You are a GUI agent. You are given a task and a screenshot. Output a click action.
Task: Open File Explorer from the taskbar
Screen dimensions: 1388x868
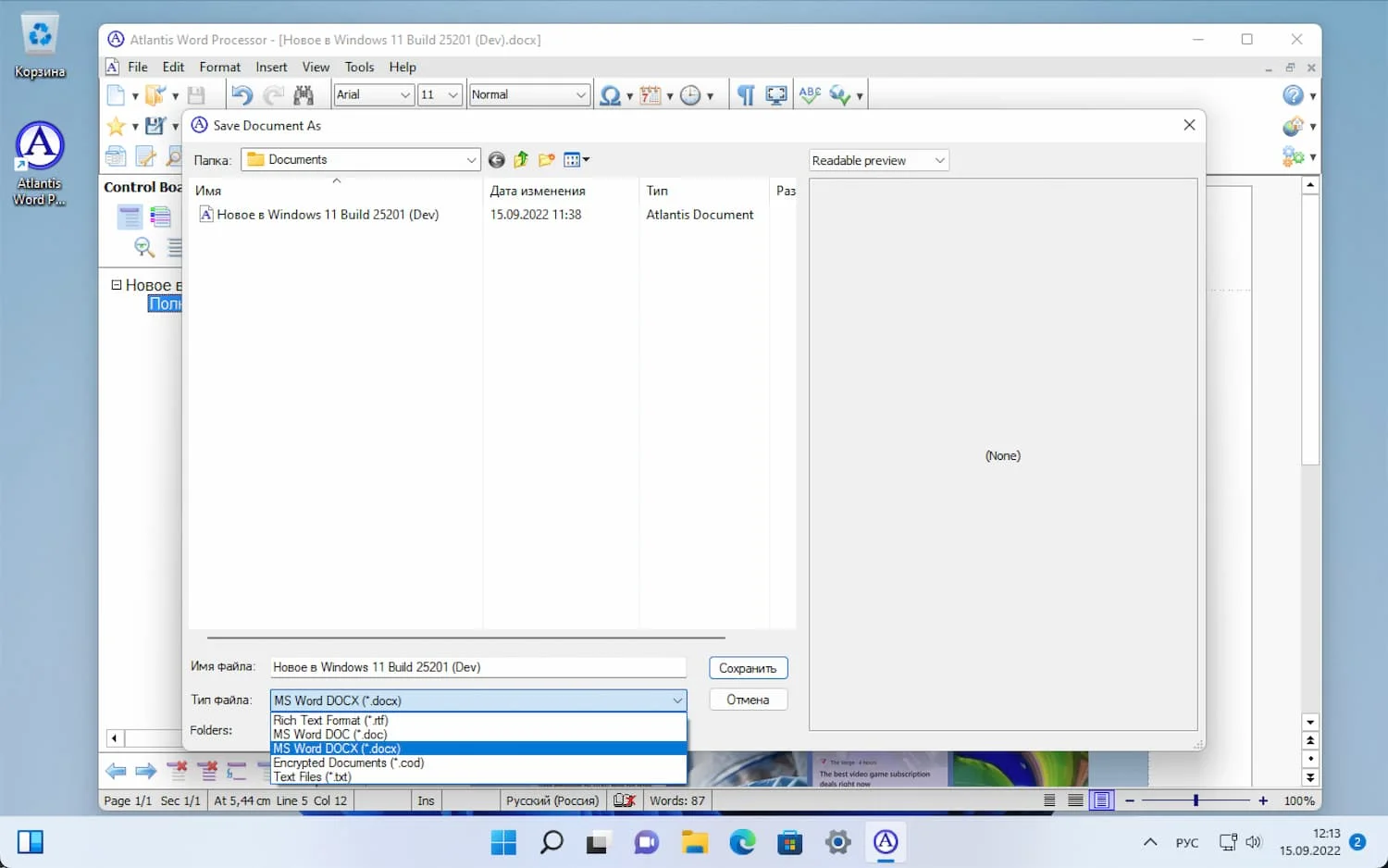694,842
